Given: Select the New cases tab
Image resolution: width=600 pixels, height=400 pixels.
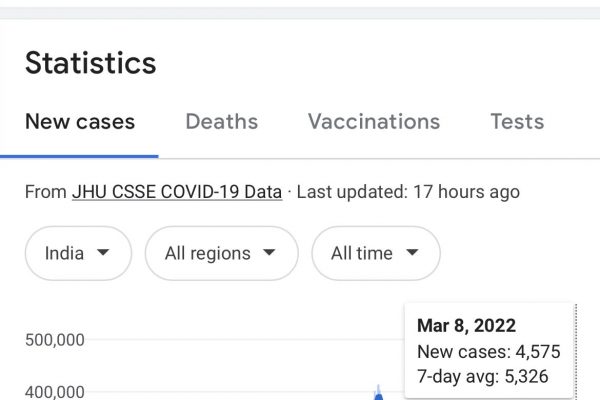Looking at the screenshot, I should coord(80,122).
